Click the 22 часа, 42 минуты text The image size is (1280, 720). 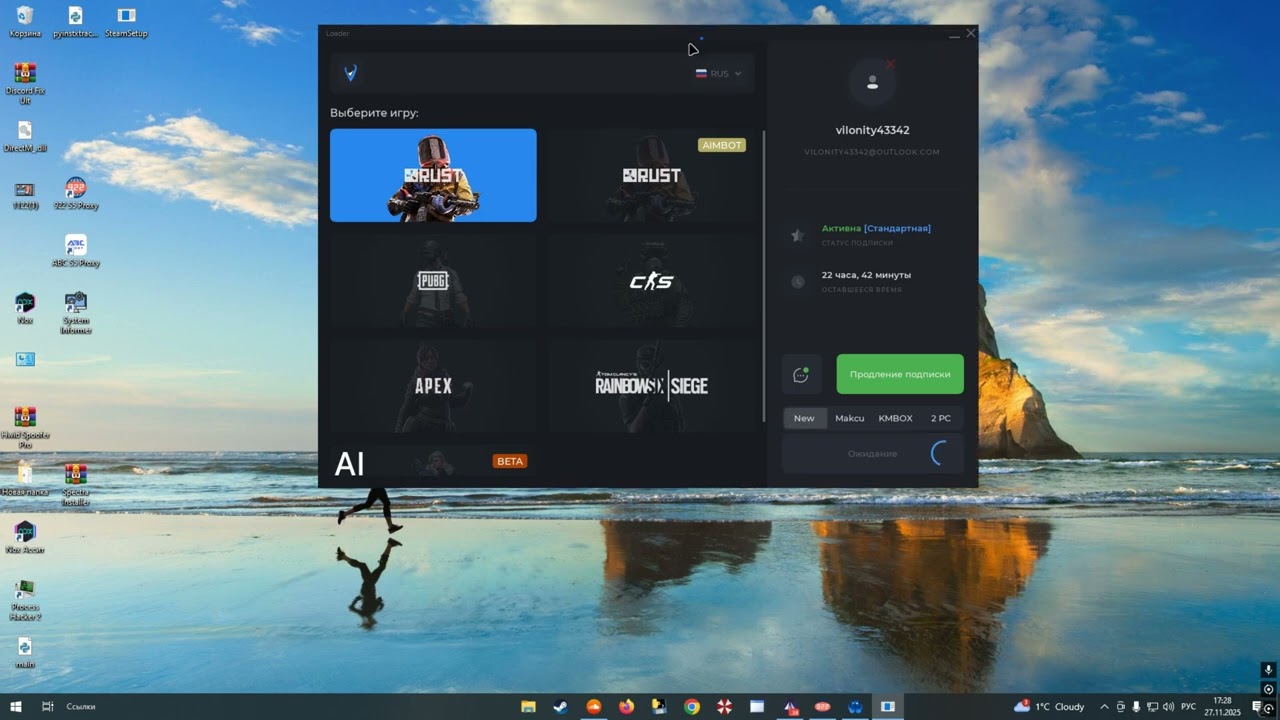pos(866,275)
